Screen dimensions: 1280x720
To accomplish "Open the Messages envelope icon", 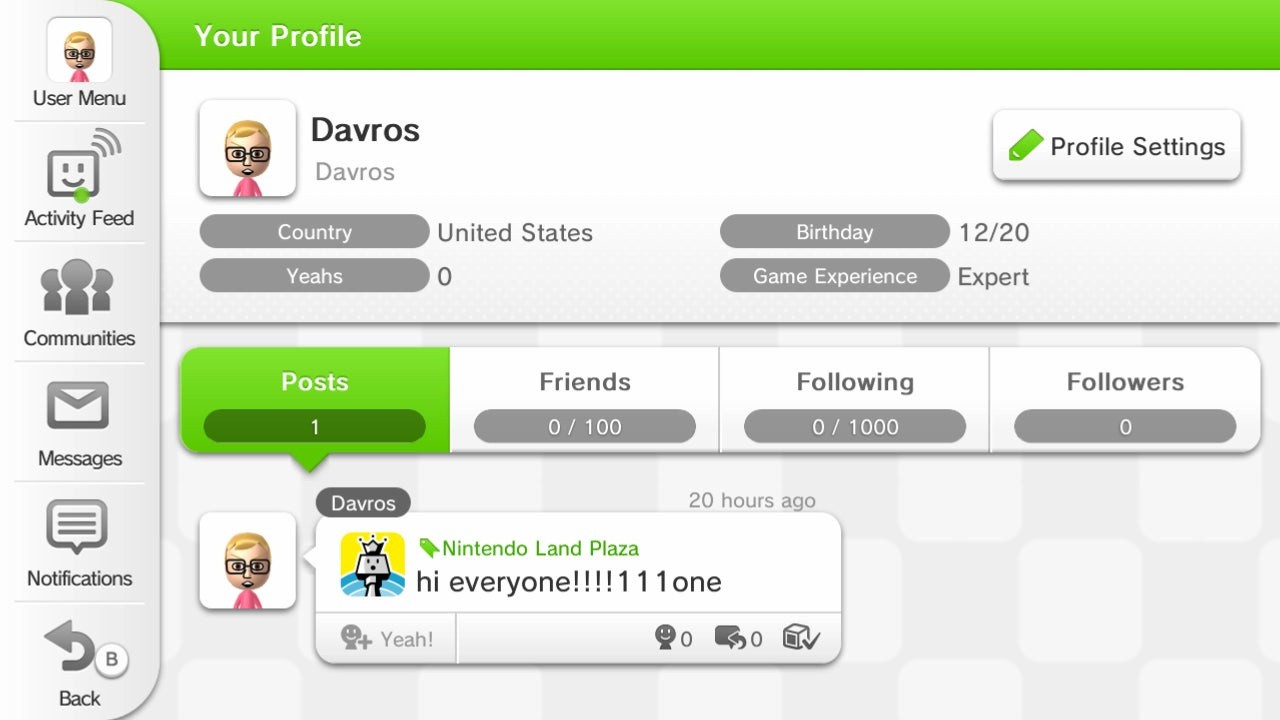I will [78, 408].
